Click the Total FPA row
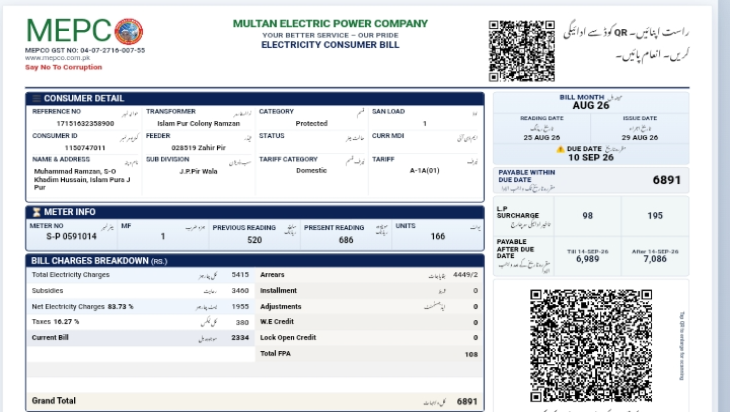 pyautogui.click(x=369, y=354)
